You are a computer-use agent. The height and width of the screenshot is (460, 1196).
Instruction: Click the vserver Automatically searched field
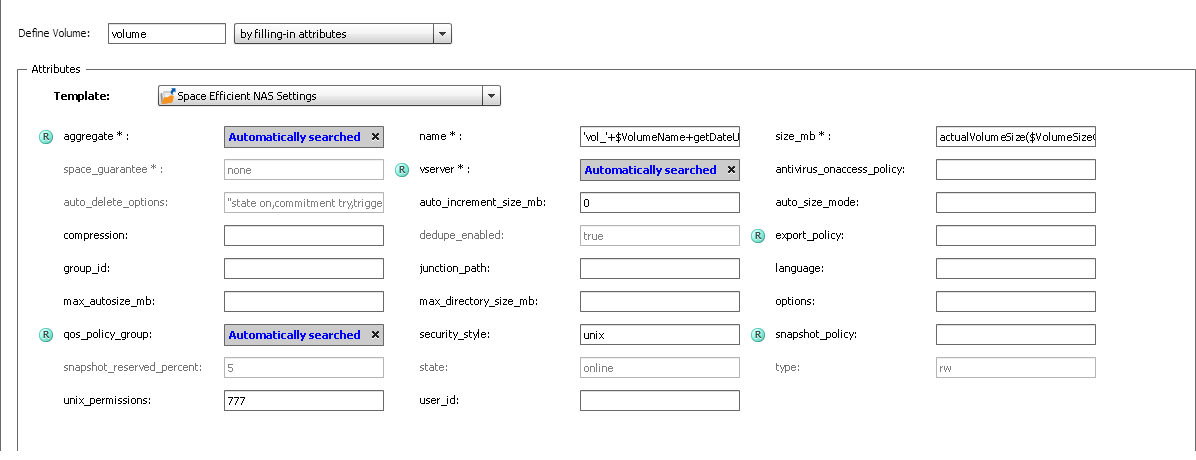(660, 170)
